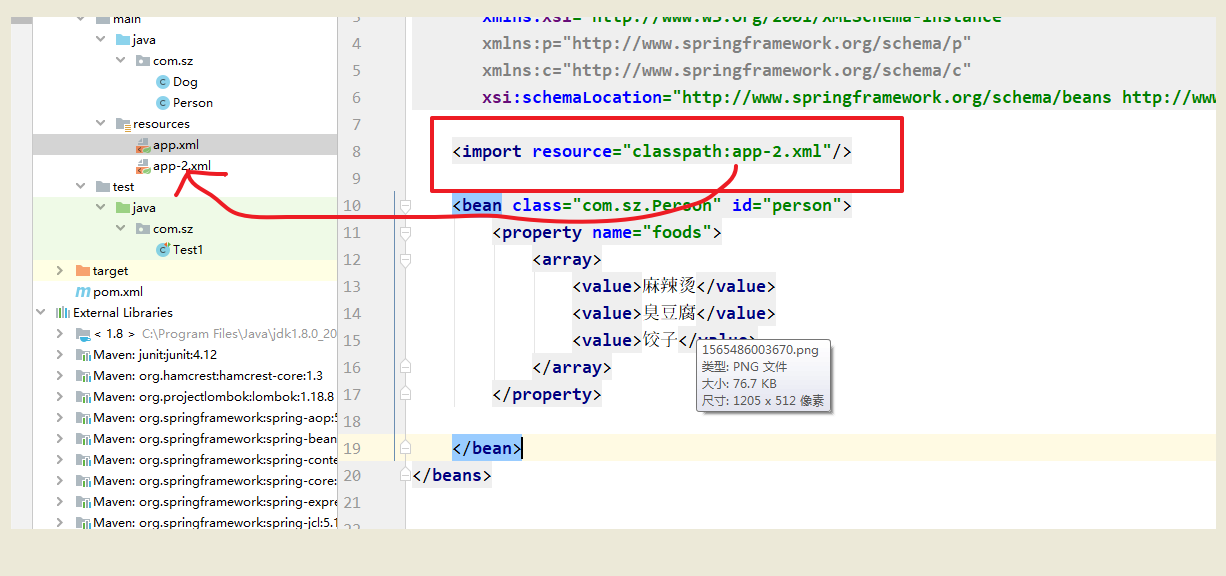Expand the < 1.8 > JDK node

pos(60,334)
